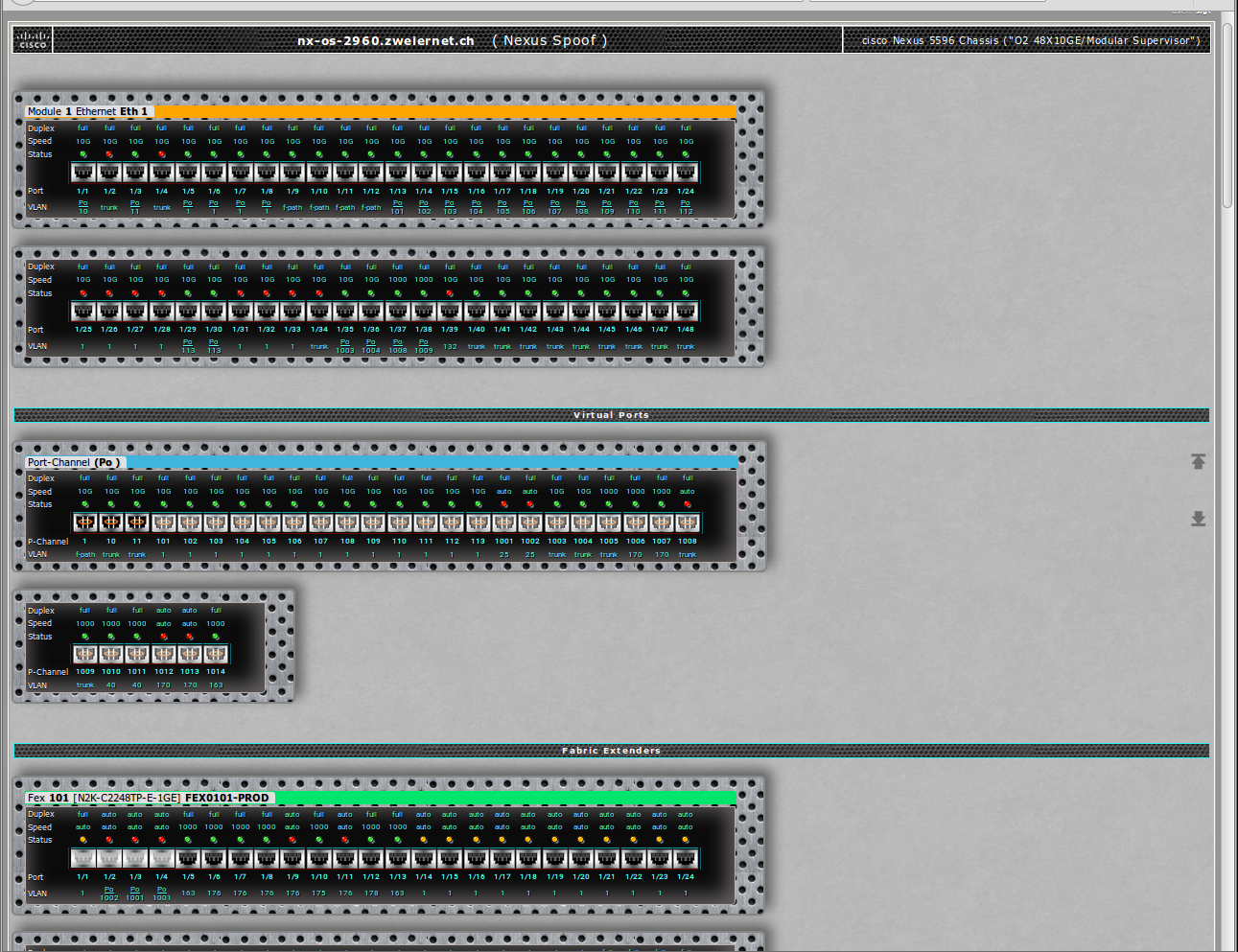Click the Fabric Extenders section title
Image resolution: width=1238 pixels, height=952 pixels.
click(x=611, y=751)
